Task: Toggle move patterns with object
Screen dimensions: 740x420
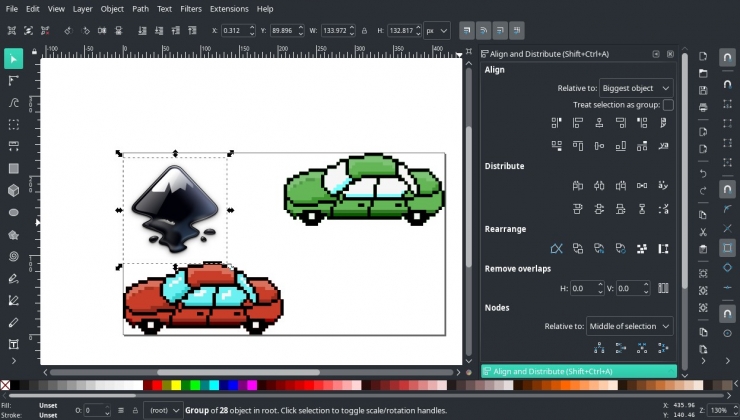Action: (517, 31)
